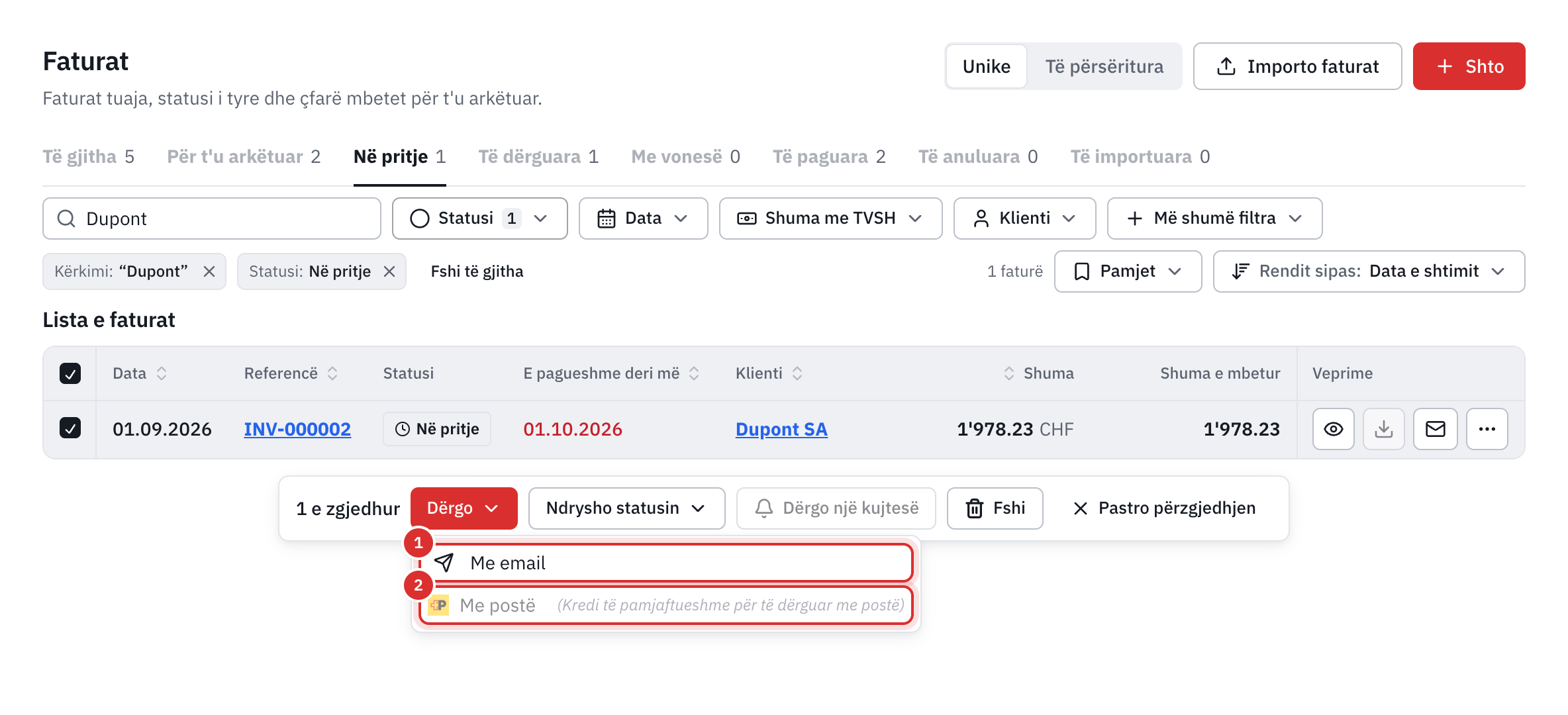Image resolution: width=1568 pixels, height=715 pixels.
Task: Change Rendit sipas sorting dropdown
Action: 1369,271
